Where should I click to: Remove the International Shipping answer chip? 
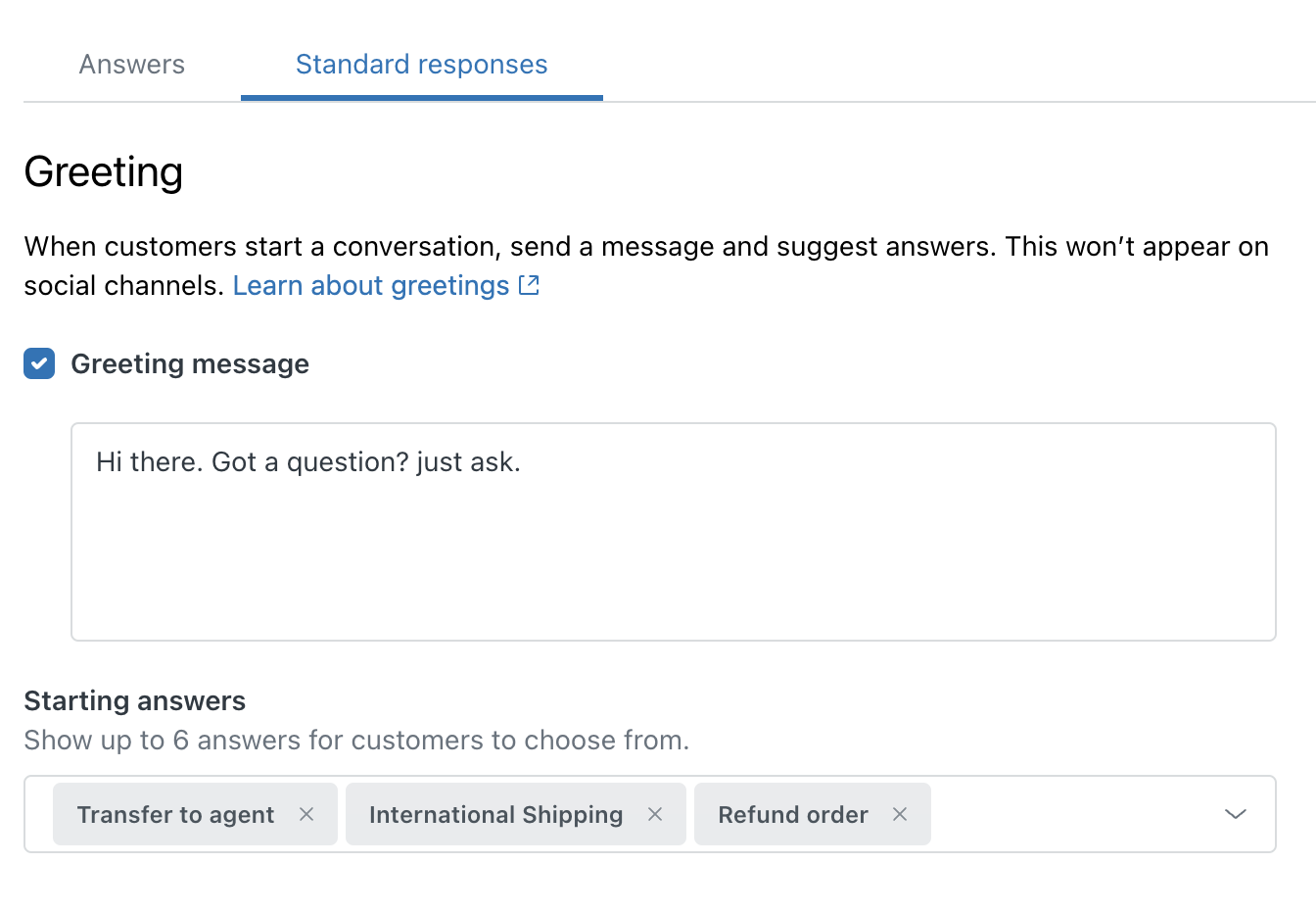(655, 814)
